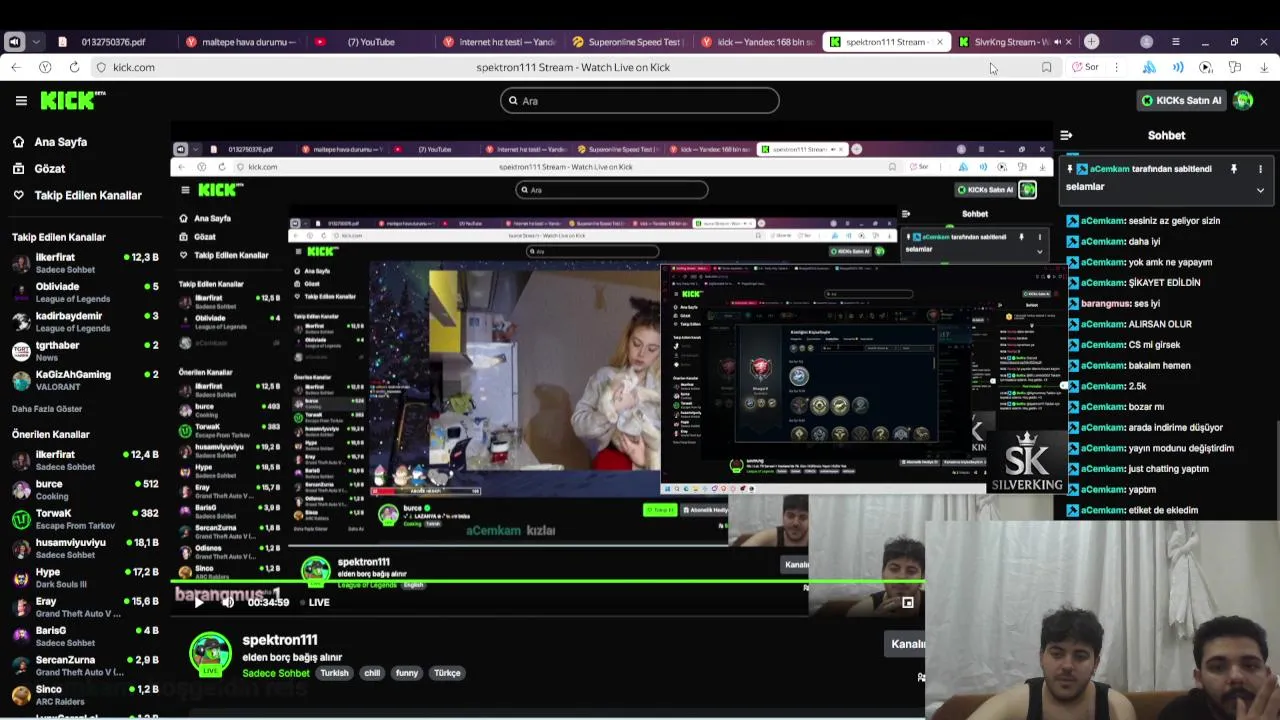Switch to the maltepe hava durumu tab
Screen dimensions: 1280x720
pos(242,42)
